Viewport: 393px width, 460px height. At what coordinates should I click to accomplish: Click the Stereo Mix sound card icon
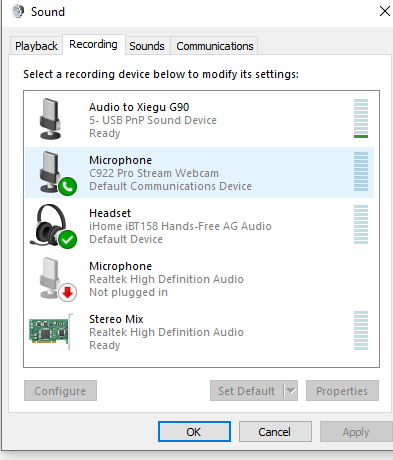pos(51,331)
